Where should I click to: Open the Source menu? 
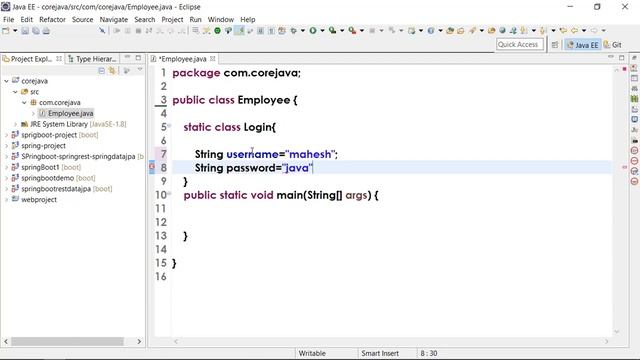tap(82, 20)
